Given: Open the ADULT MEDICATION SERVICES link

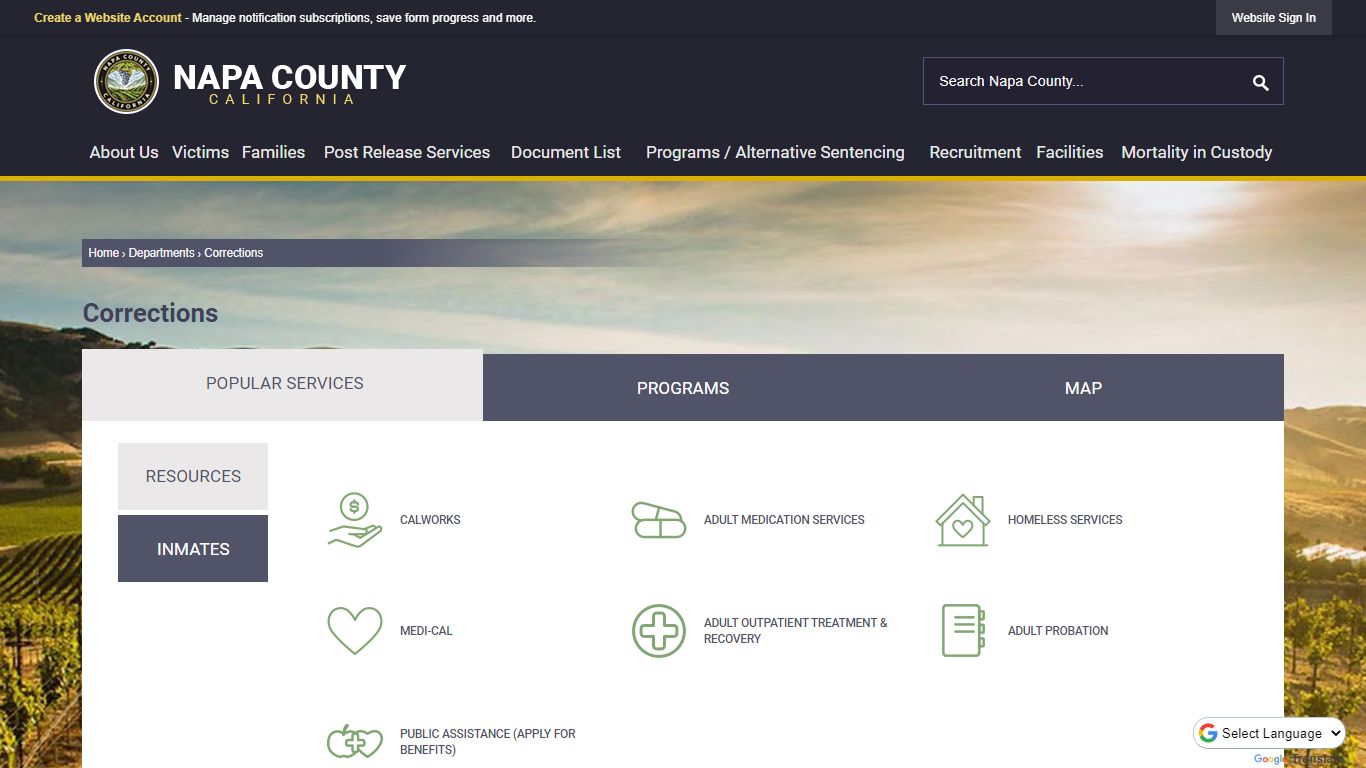Looking at the screenshot, I should pyautogui.click(x=784, y=520).
